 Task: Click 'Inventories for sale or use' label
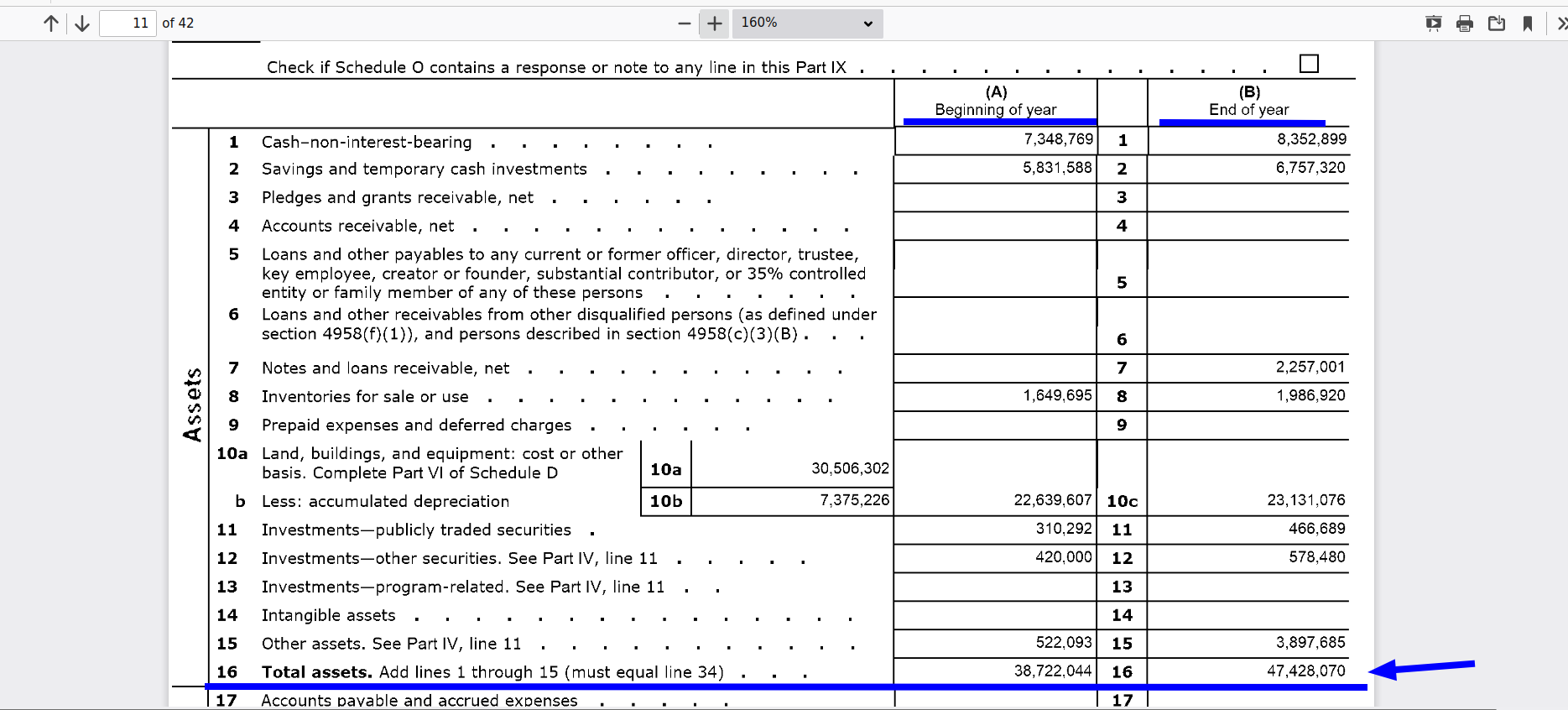pyautogui.click(x=365, y=397)
